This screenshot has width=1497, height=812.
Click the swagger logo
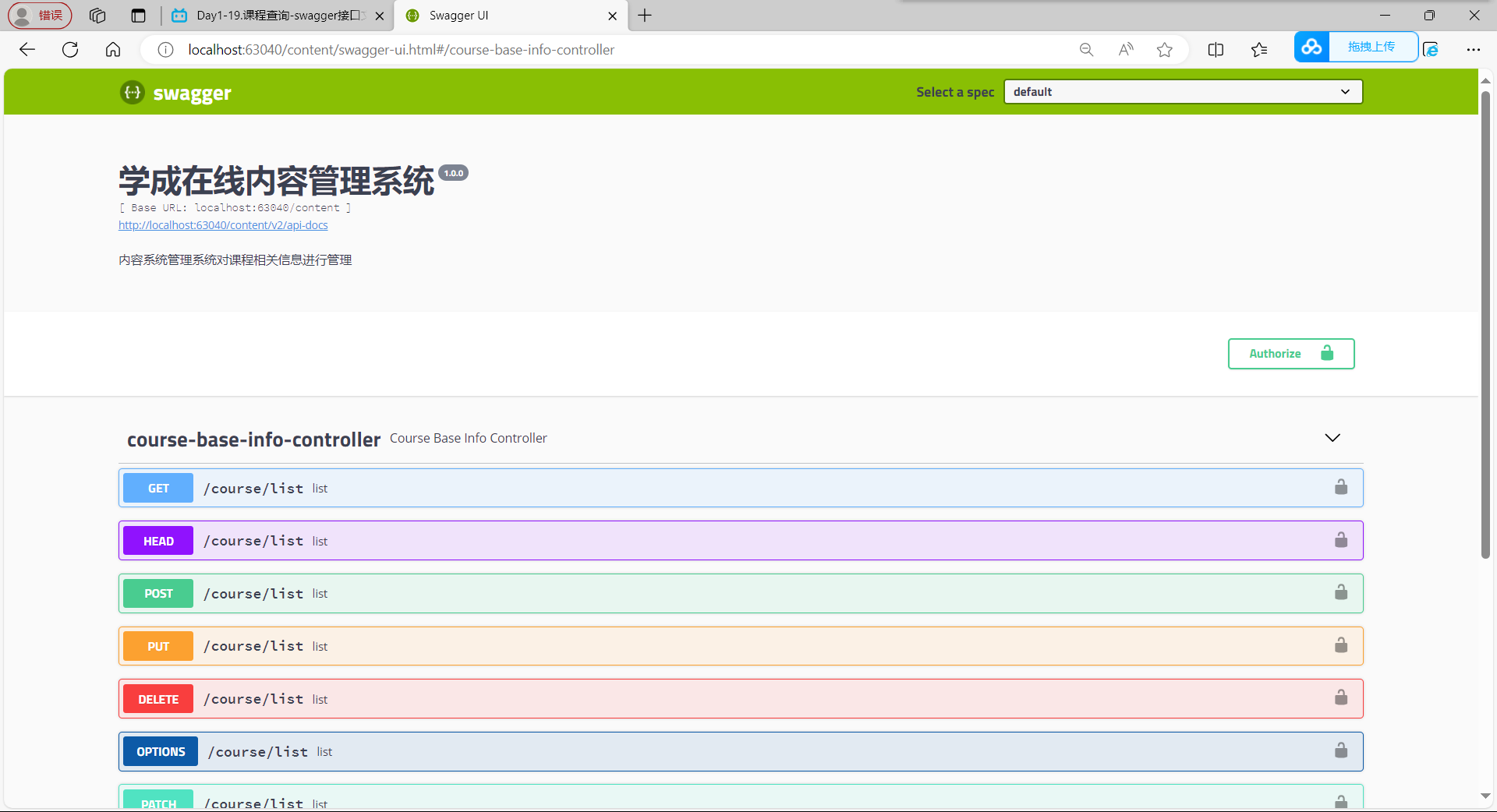click(175, 93)
